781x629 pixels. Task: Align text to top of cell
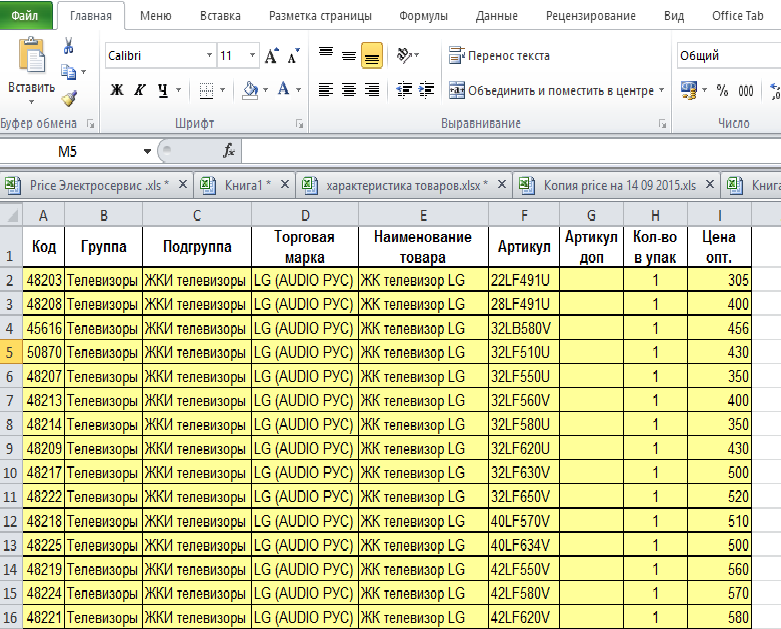click(x=326, y=54)
